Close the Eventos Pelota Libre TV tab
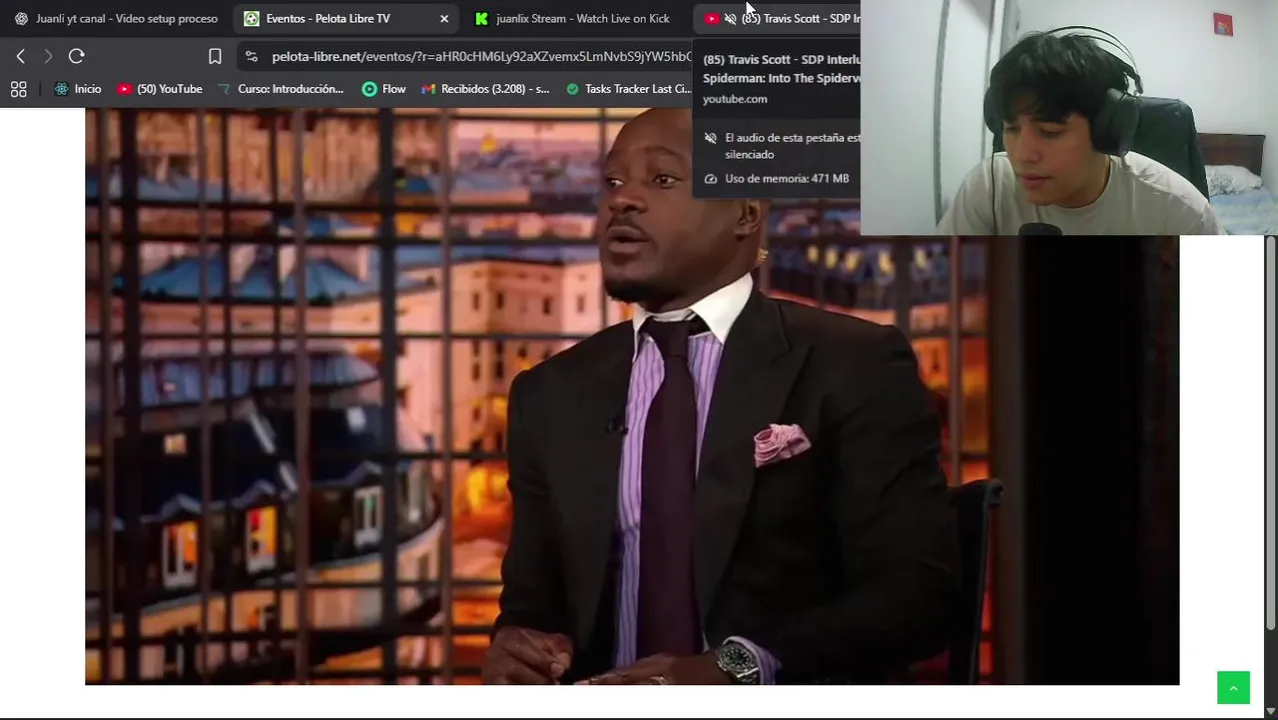 (x=444, y=18)
